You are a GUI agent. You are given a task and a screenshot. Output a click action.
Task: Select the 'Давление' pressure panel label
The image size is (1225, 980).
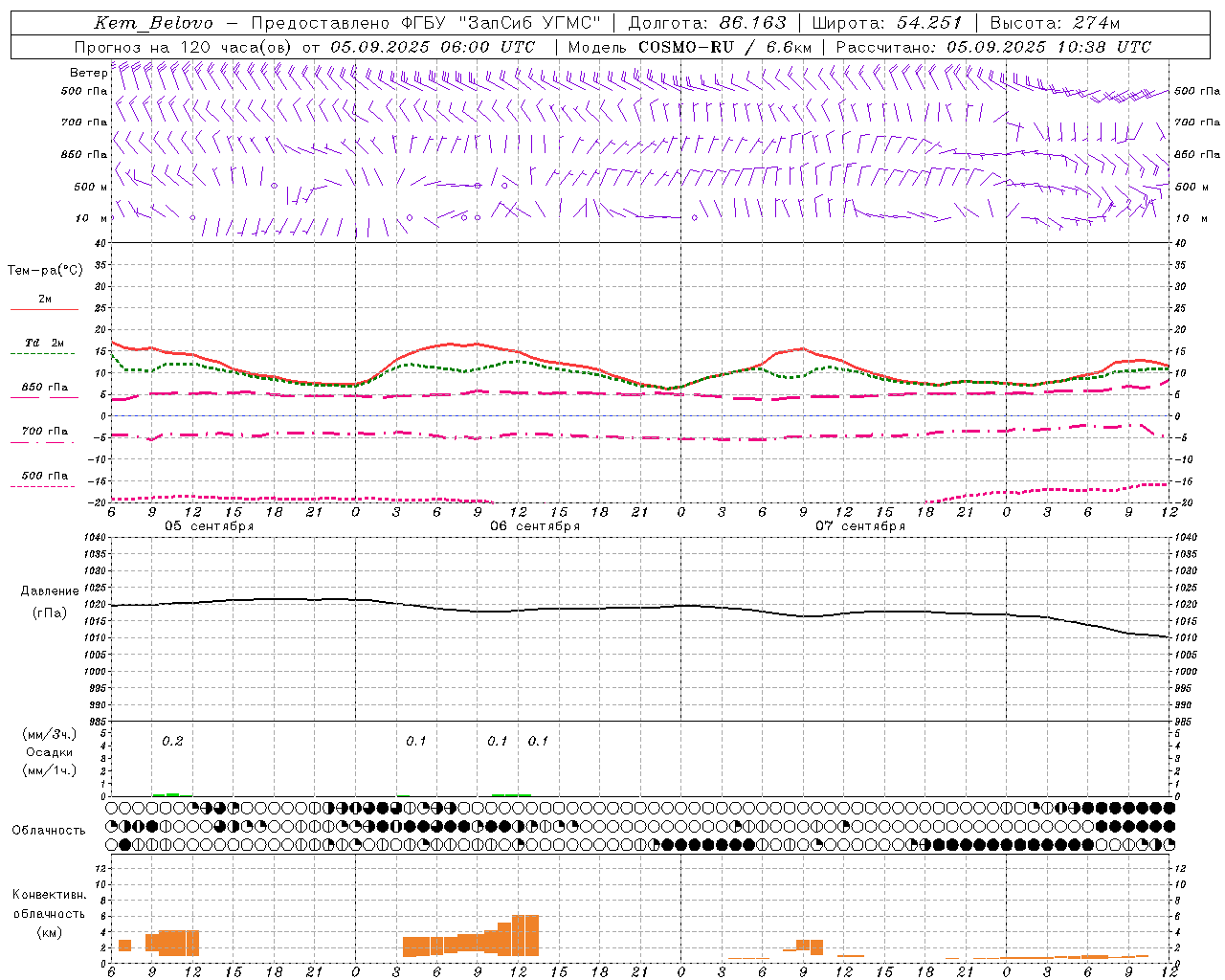(x=50, y=591)
